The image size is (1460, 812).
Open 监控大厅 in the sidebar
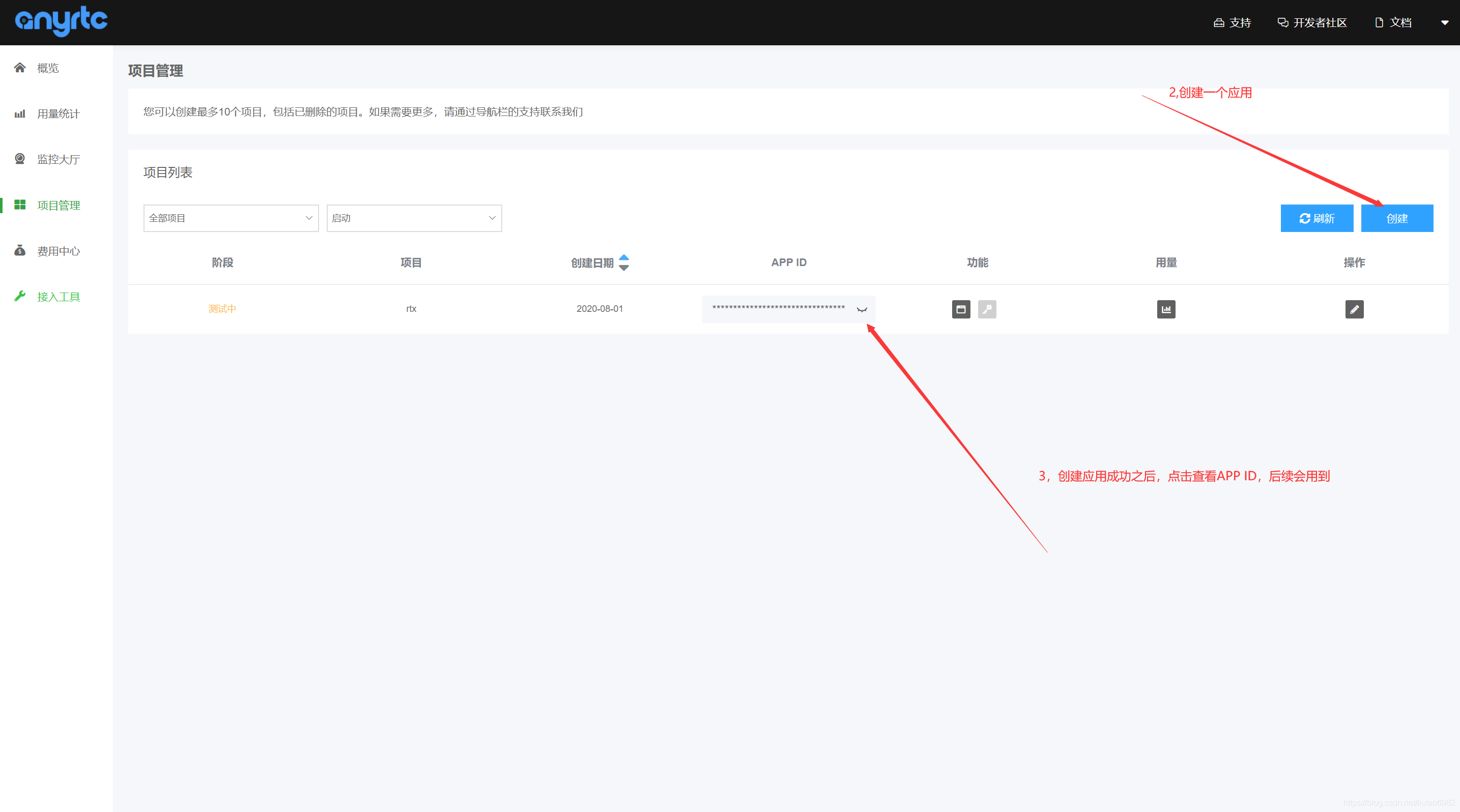click(x=58, y=159)
